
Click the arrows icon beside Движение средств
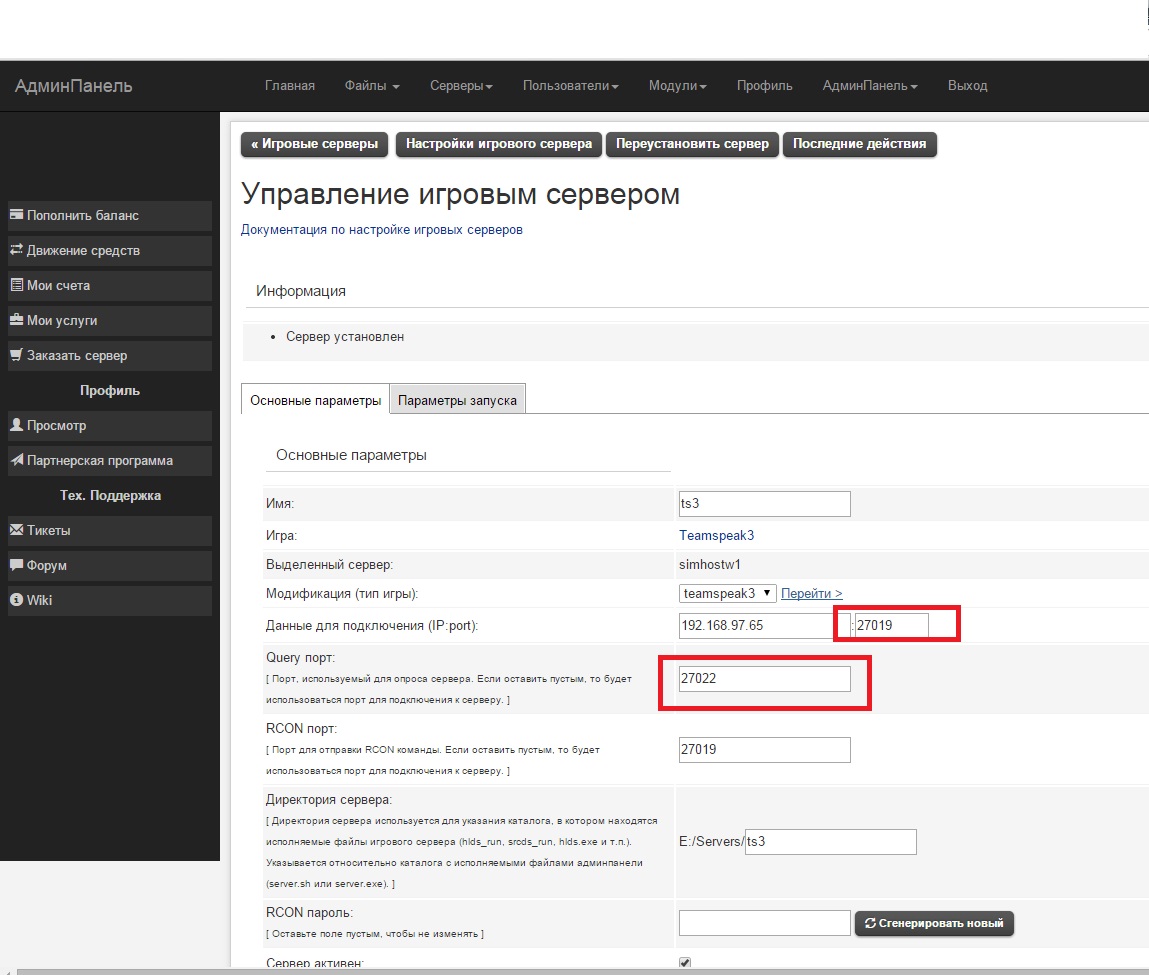[x=16, y=250]
